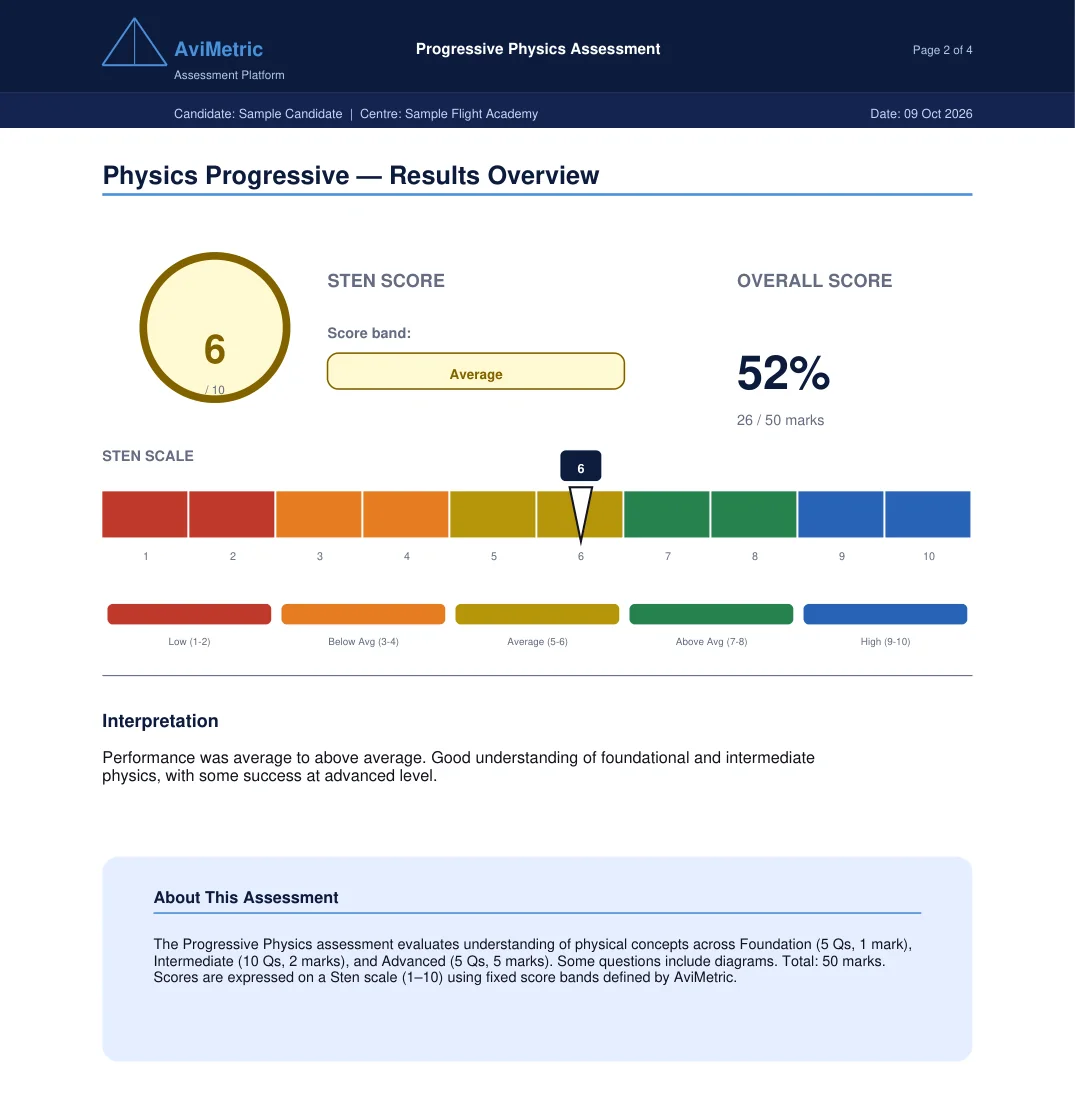Viewport: 1075px width, 1099px height.
Task: Click 'Centre: Sample Flight Academy' text
Action: click(449, 114)
